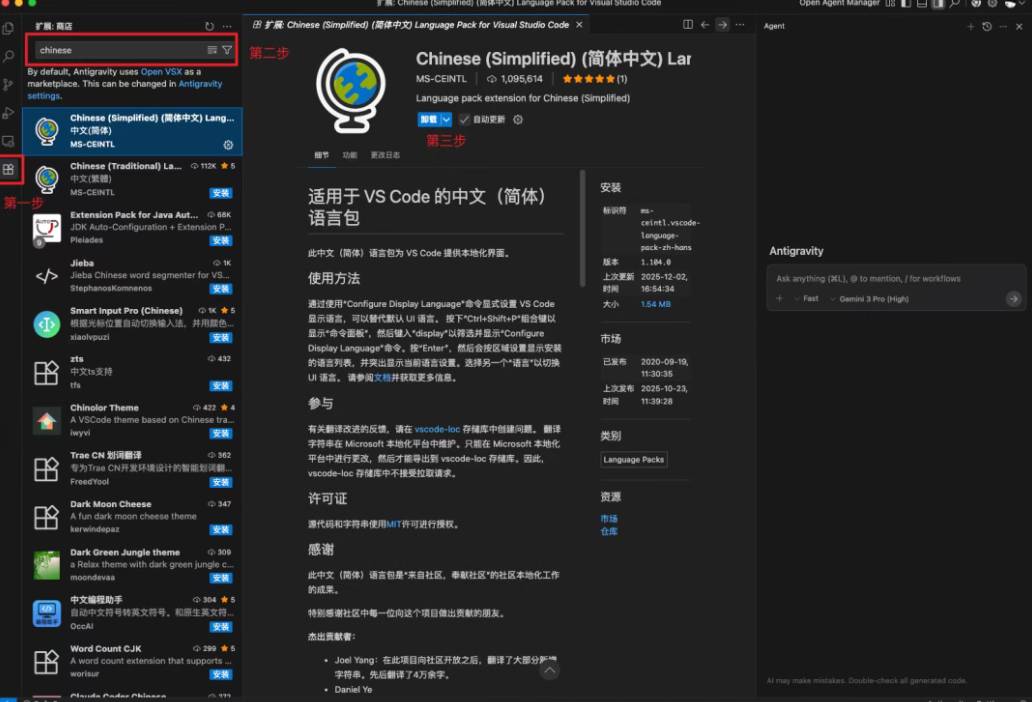
Task: Open the Search view in activity bar
Action: 9,57
